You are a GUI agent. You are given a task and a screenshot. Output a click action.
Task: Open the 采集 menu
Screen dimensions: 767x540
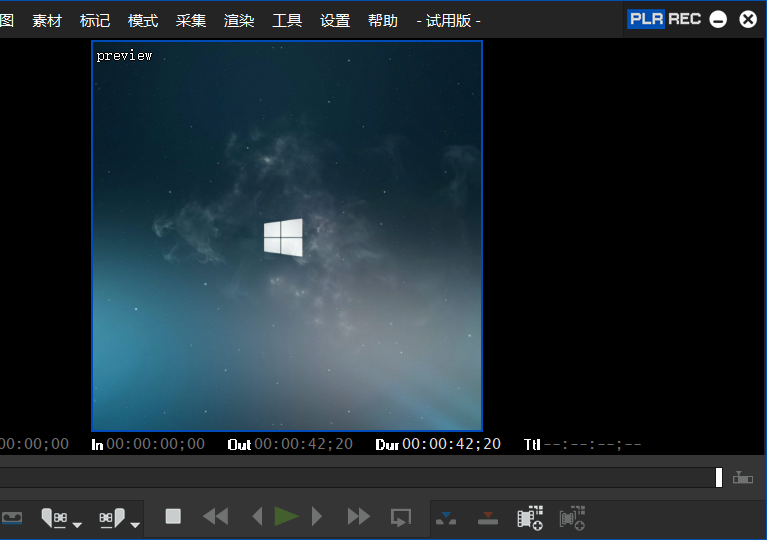coord(191,21)
